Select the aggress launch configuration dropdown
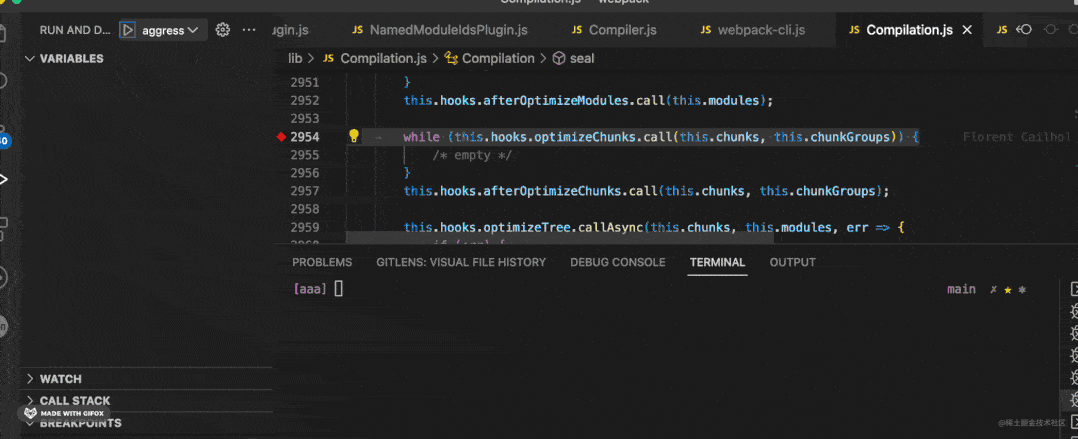 coord(170,30)
